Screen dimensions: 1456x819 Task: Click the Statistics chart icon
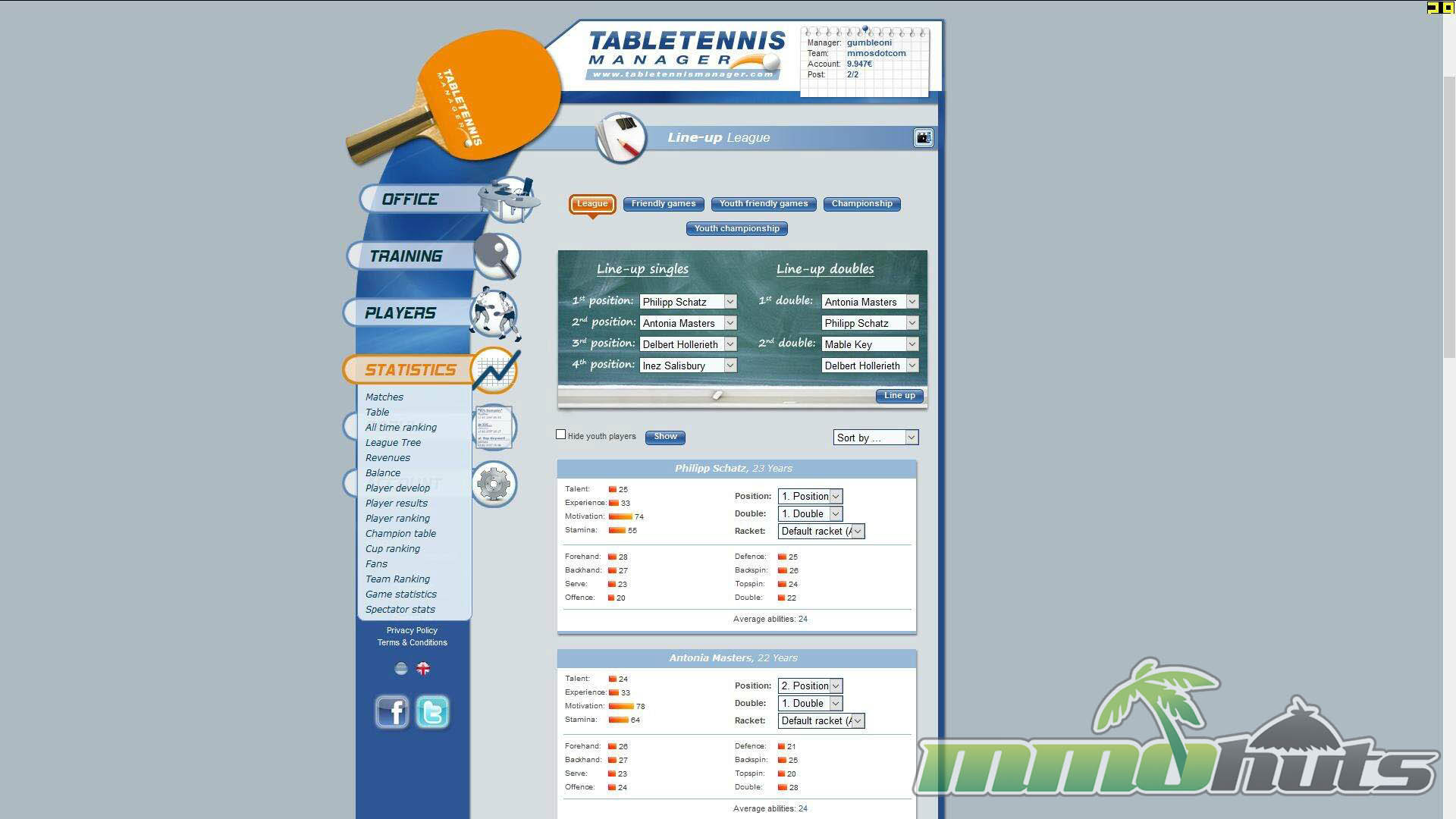point(495,370)
